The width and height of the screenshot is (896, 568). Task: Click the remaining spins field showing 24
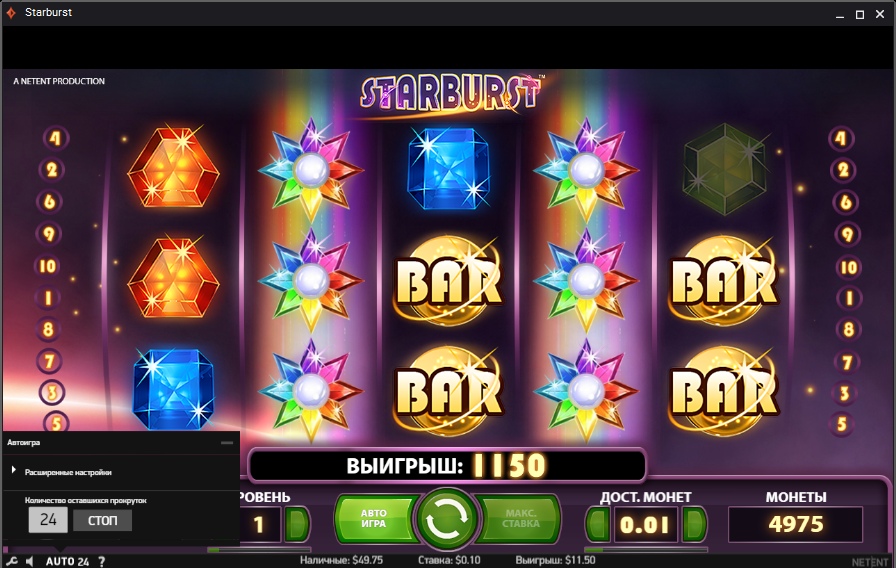pos(48,519)
